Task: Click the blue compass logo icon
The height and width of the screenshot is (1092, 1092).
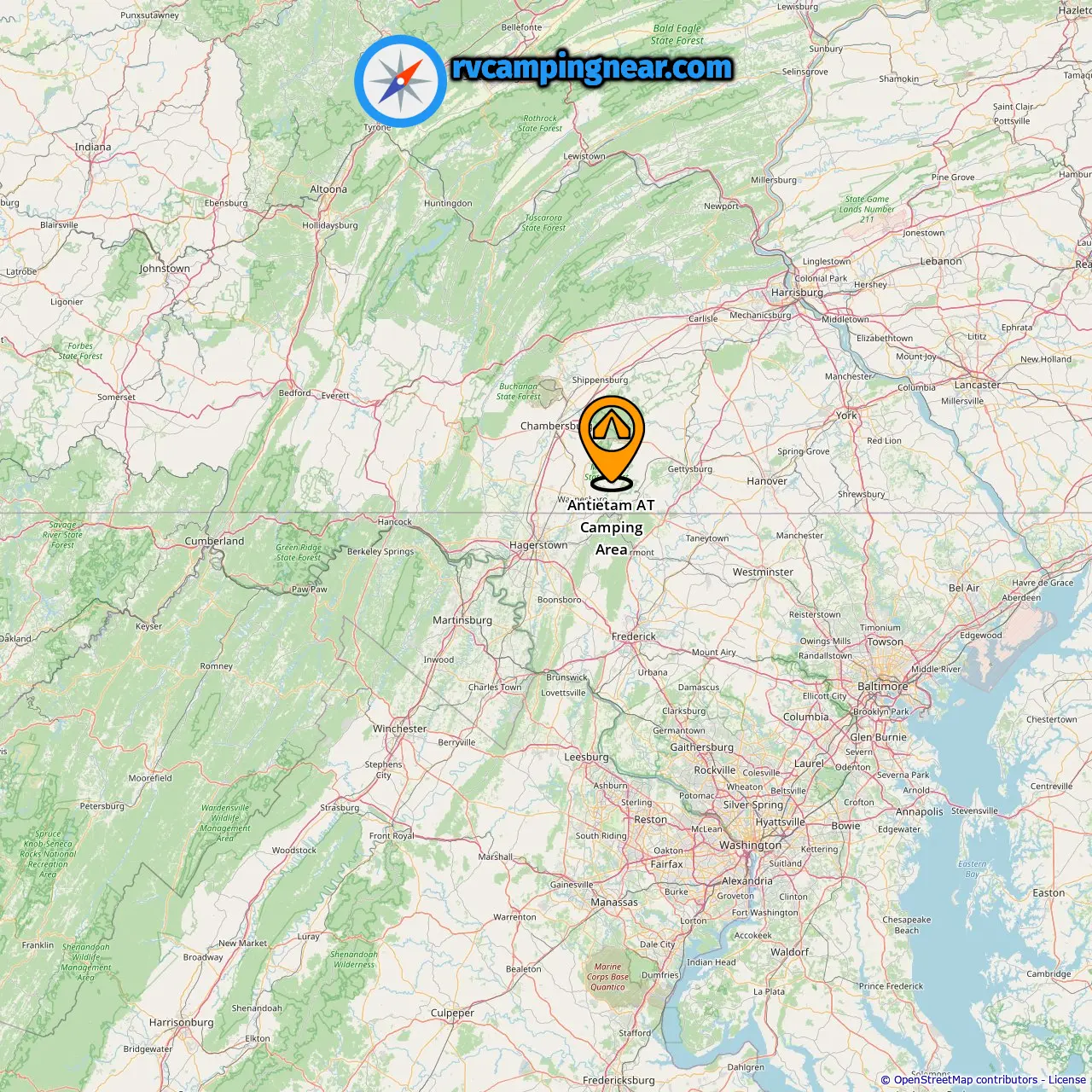Action: (400, 81)
